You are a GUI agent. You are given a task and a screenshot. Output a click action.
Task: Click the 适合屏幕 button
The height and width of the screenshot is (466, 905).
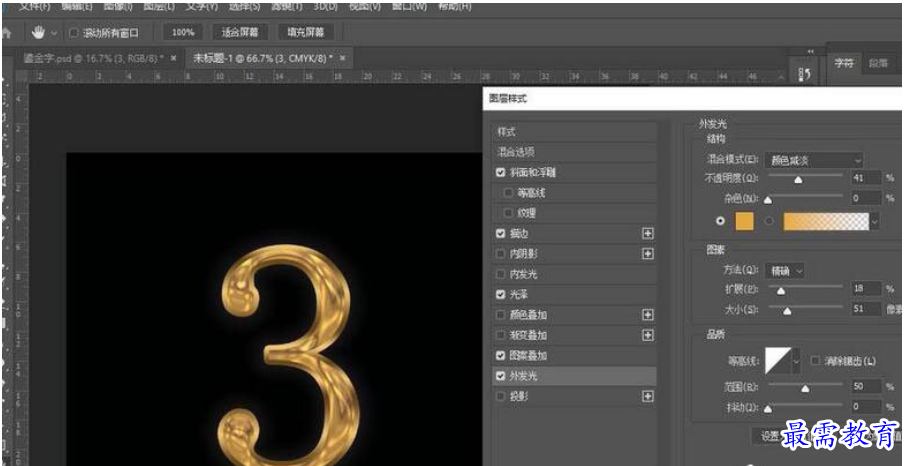point(240,32)
